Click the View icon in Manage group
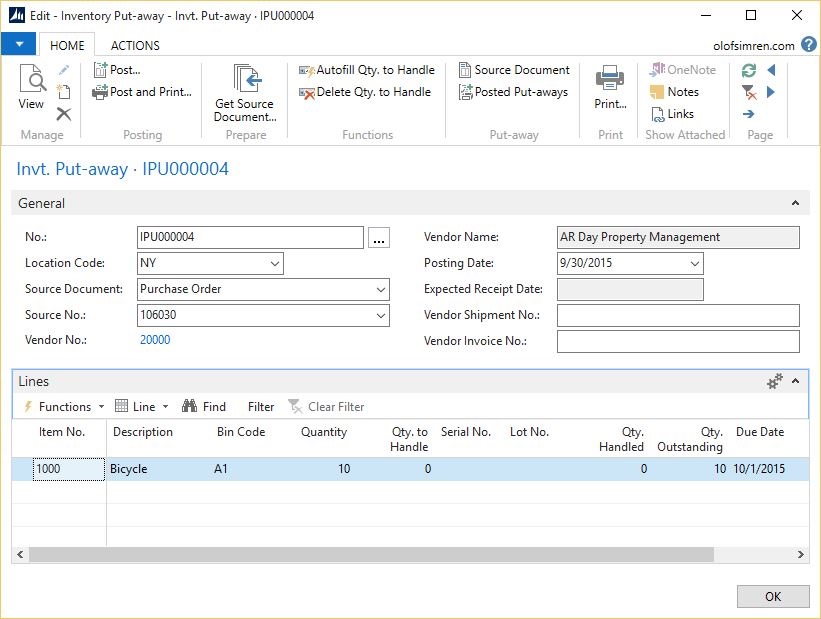 click(x=32, y=86)
